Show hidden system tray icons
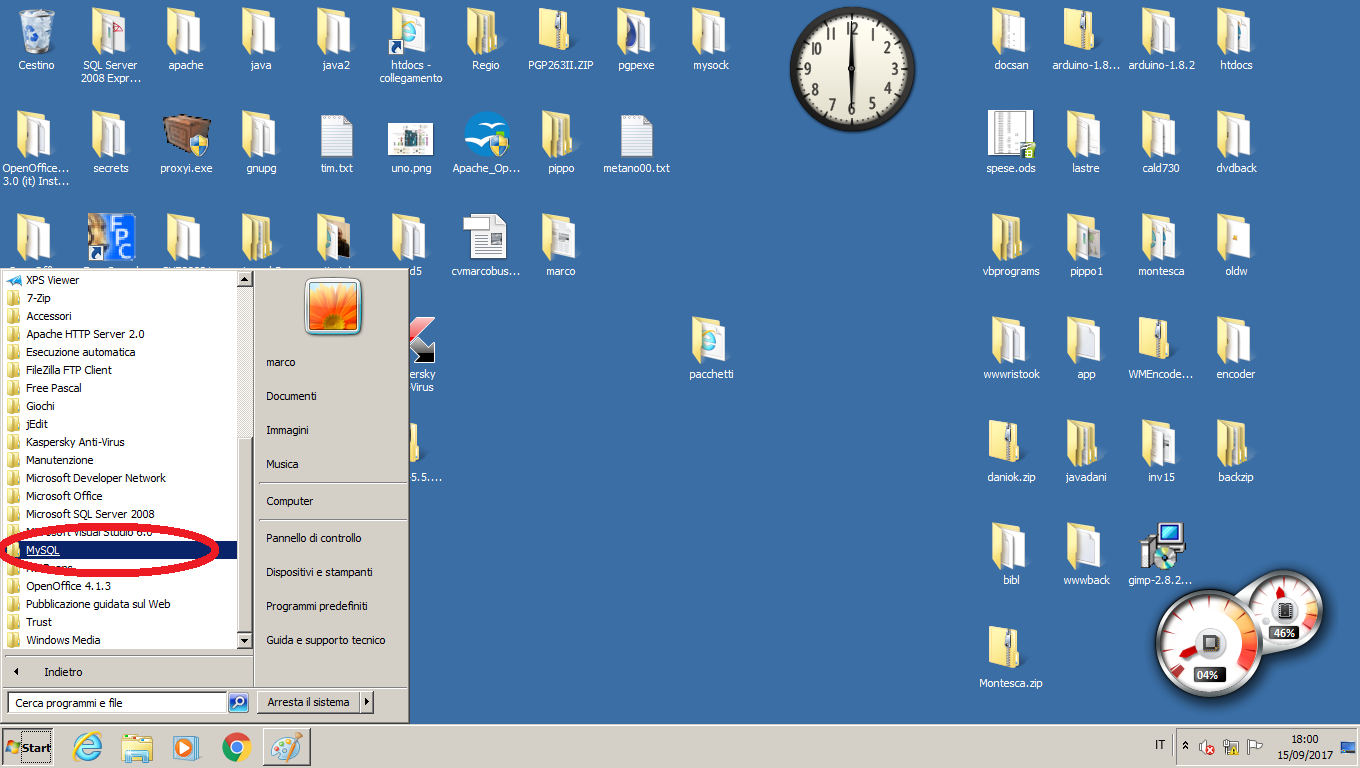 (x=1186, y=747)
